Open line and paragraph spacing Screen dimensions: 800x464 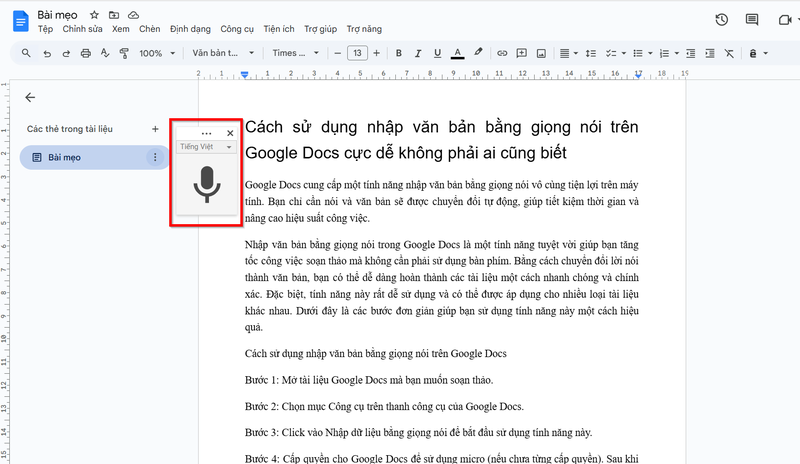click(x=591, y=53)
